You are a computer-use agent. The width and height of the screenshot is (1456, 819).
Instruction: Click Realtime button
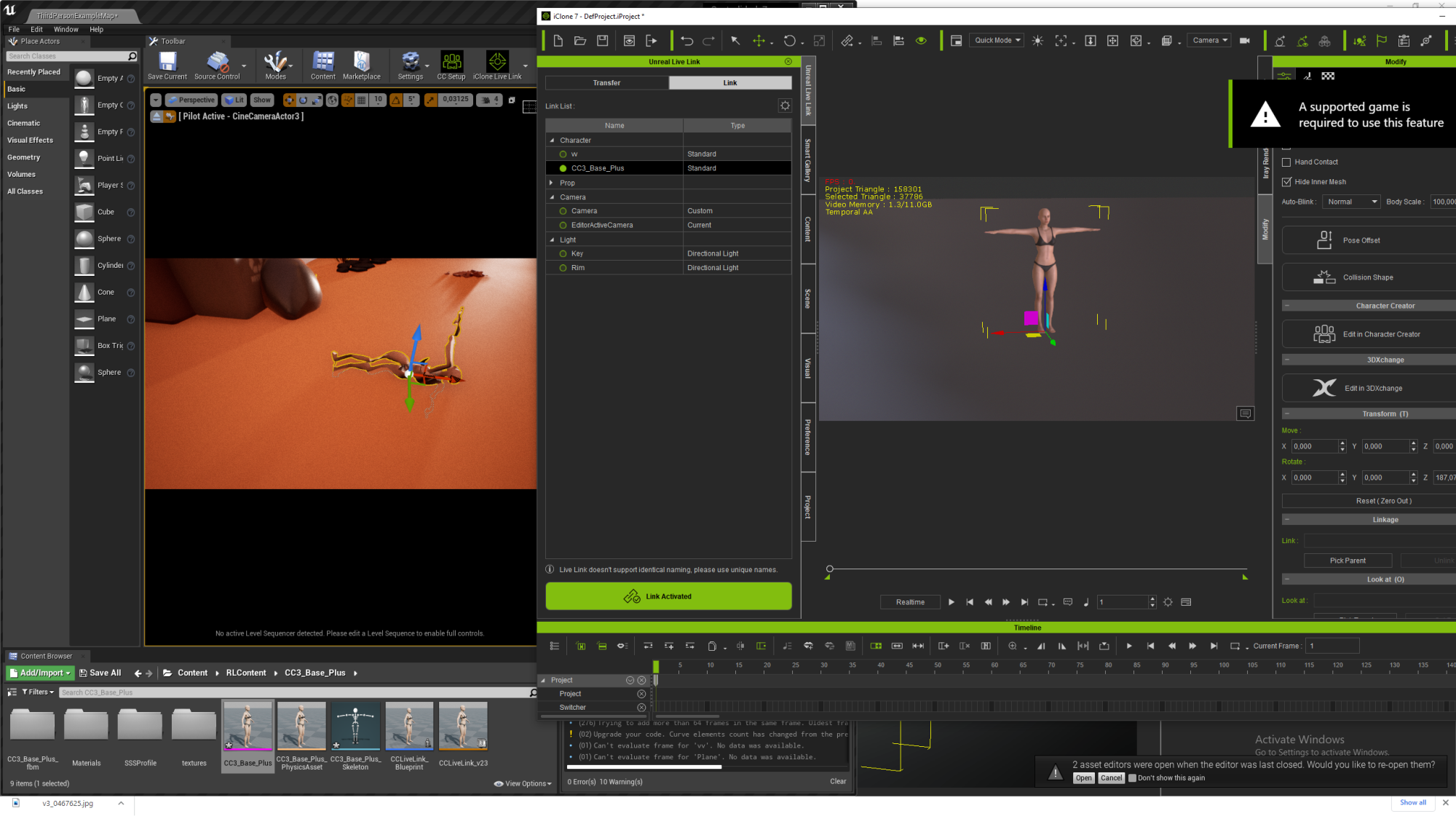point(910,602)
